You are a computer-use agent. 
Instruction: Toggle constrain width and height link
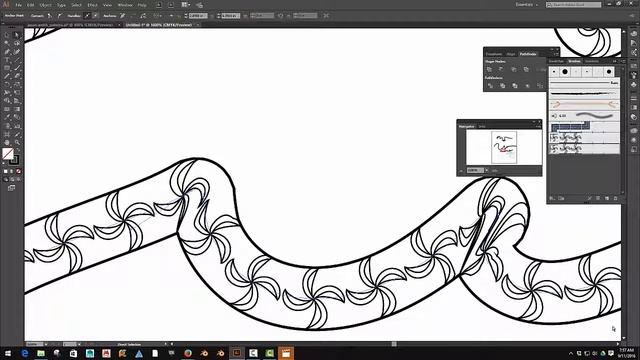point(280,16)
